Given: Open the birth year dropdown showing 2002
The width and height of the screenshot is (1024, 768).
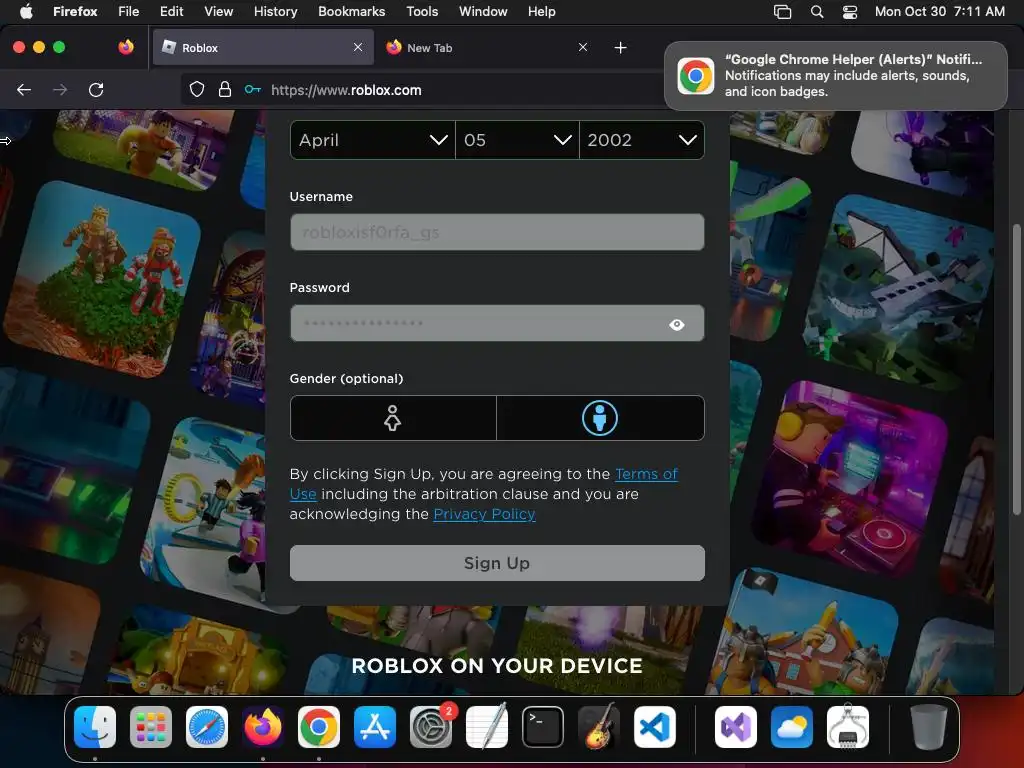Looking at the screenshot, I should (642, 140).
